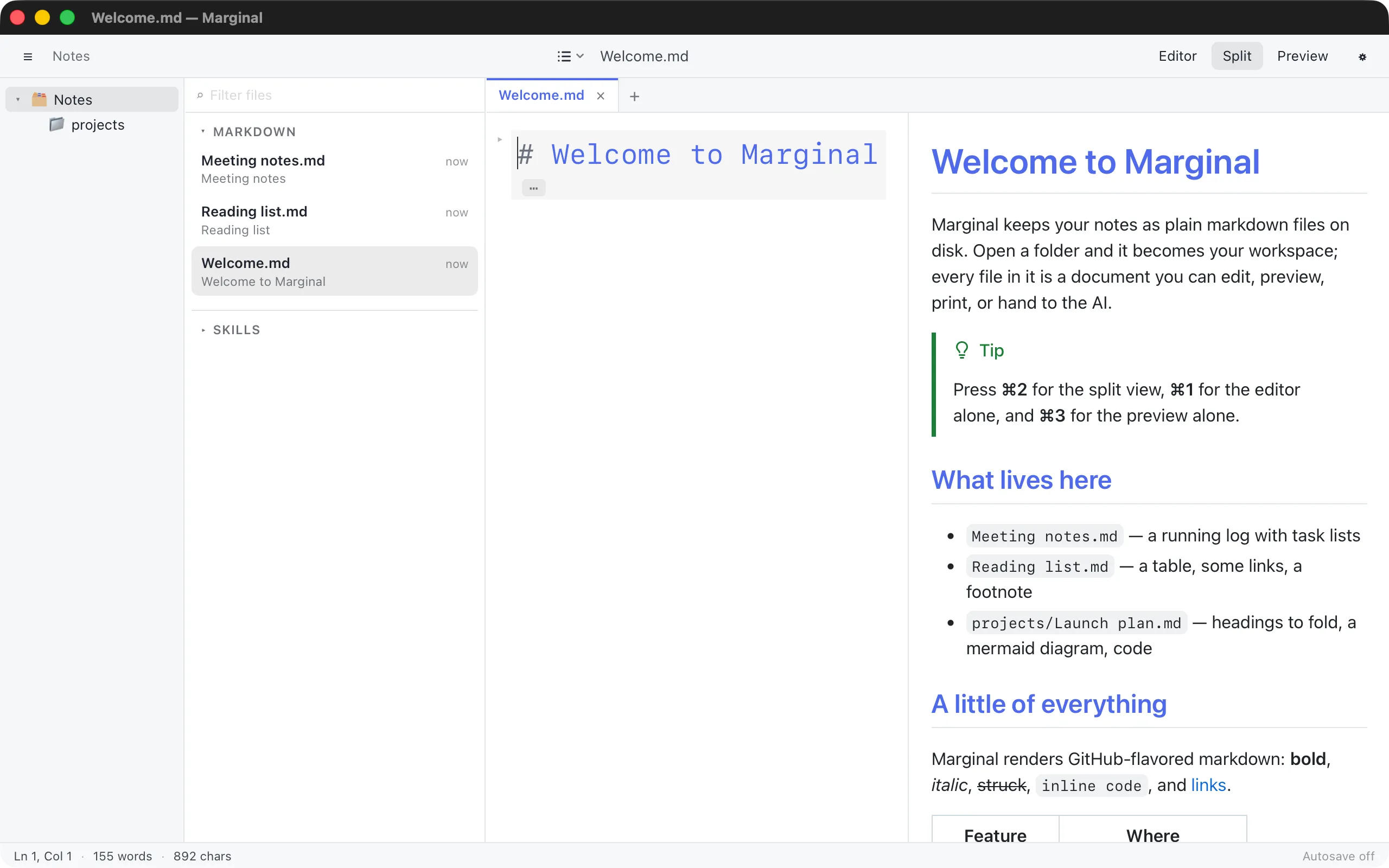Click the yellow window minimize button

pos(42,17)
